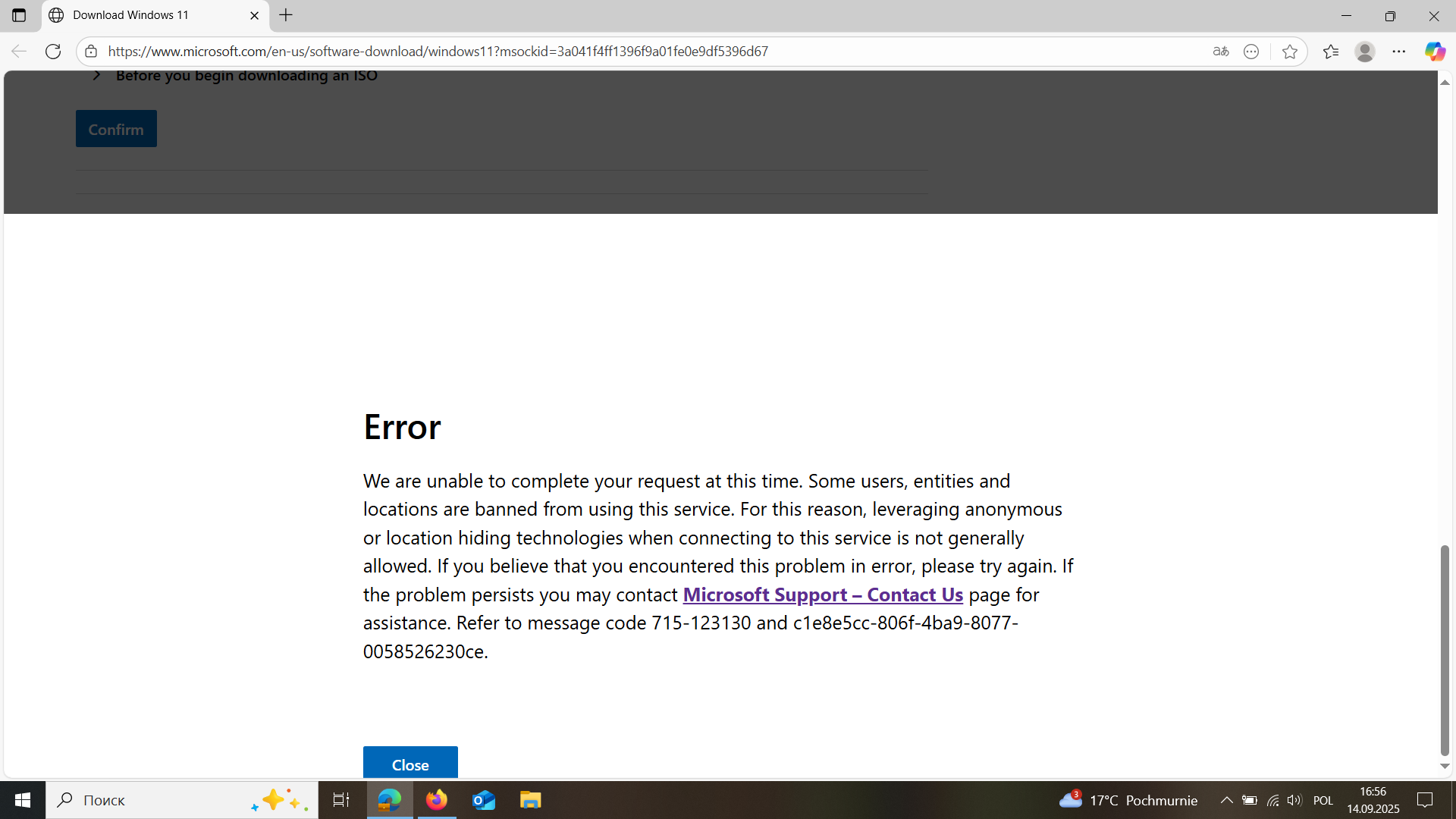The width and height of the screenshot is (1456, 819).
Task: Open the network connection icon
Action: (1272, 800)
